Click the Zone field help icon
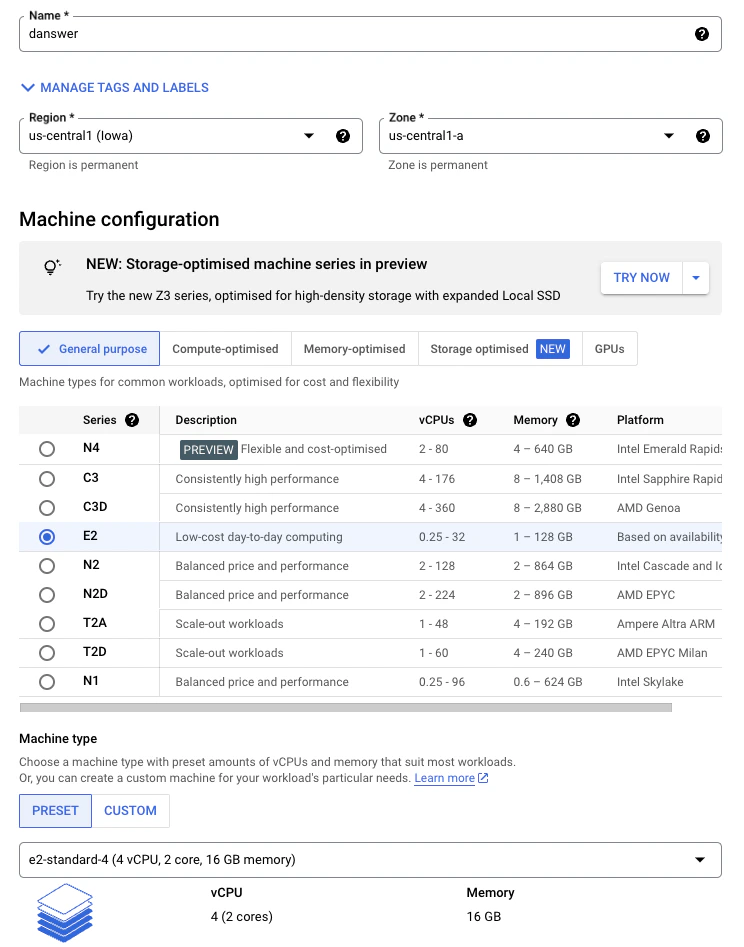744x947 pixels. [703, 136]
